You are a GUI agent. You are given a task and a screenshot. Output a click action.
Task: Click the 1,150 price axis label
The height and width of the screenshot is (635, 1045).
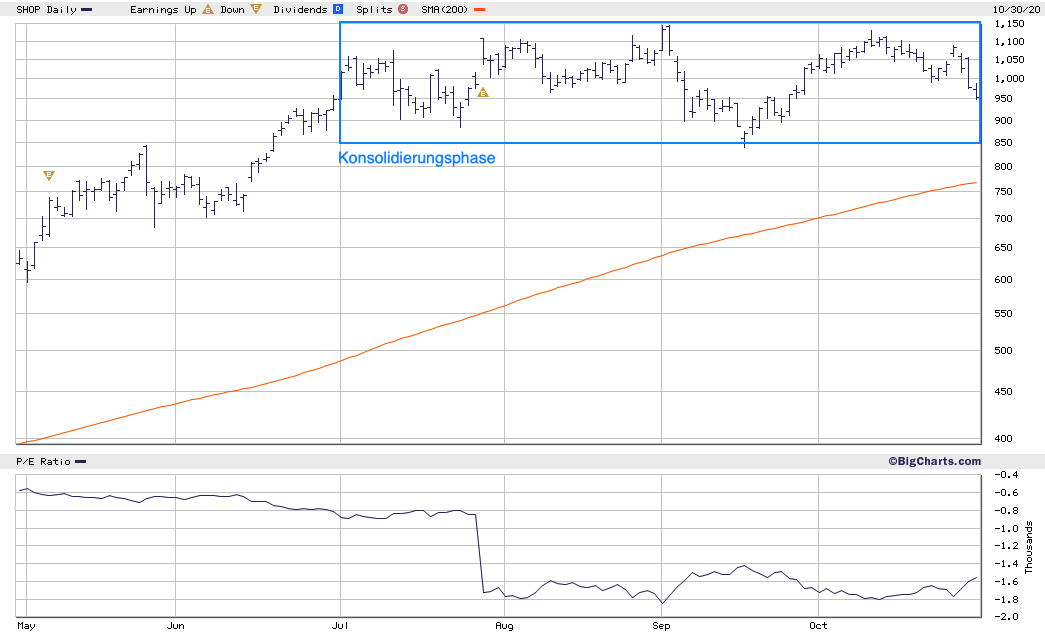[1009, 24]
